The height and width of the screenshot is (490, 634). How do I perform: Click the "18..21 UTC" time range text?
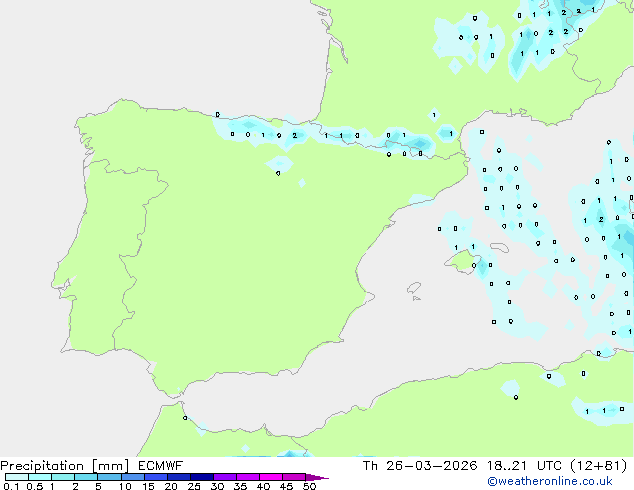coord(524,465)
